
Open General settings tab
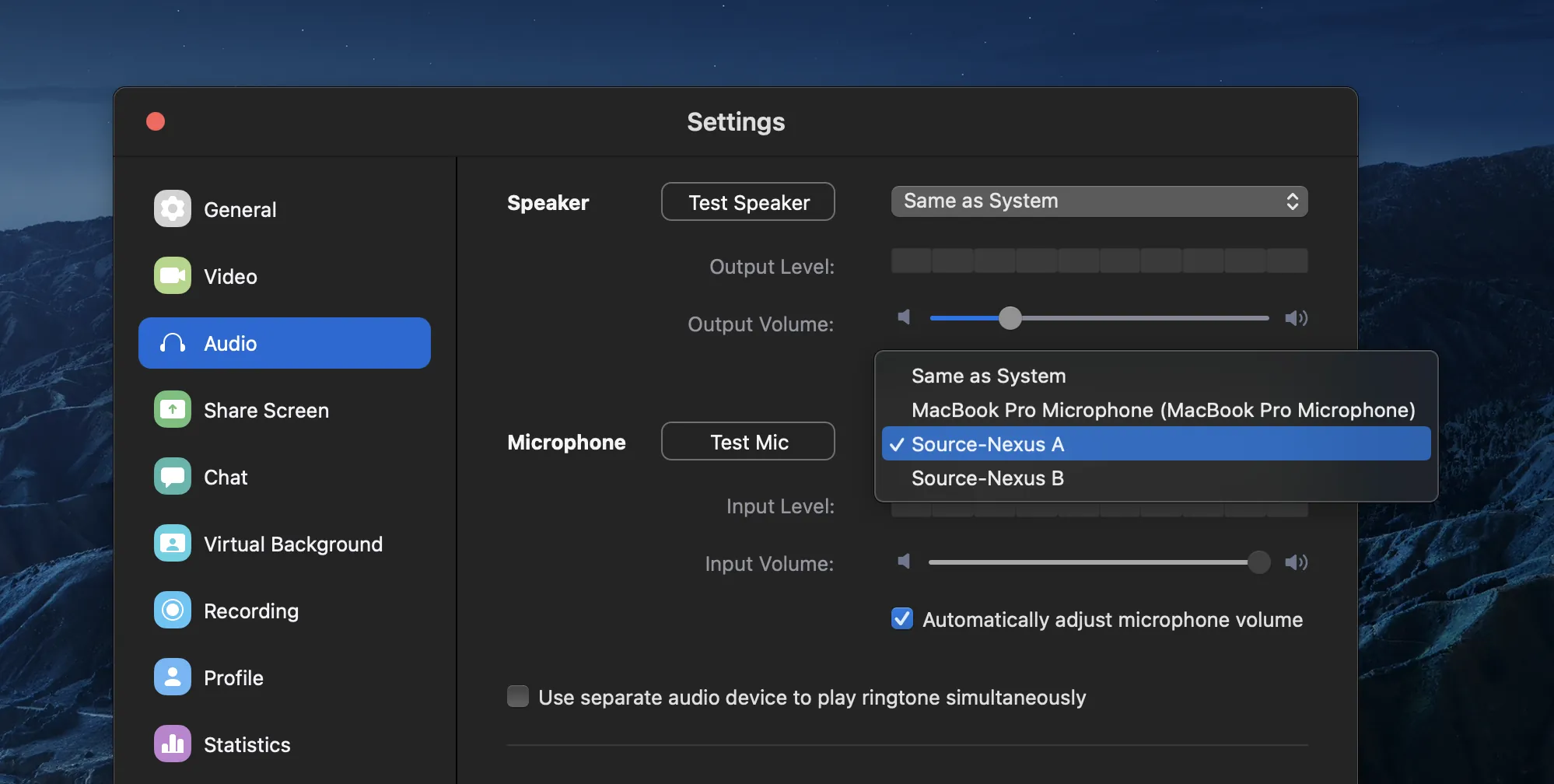click(285, 209)
